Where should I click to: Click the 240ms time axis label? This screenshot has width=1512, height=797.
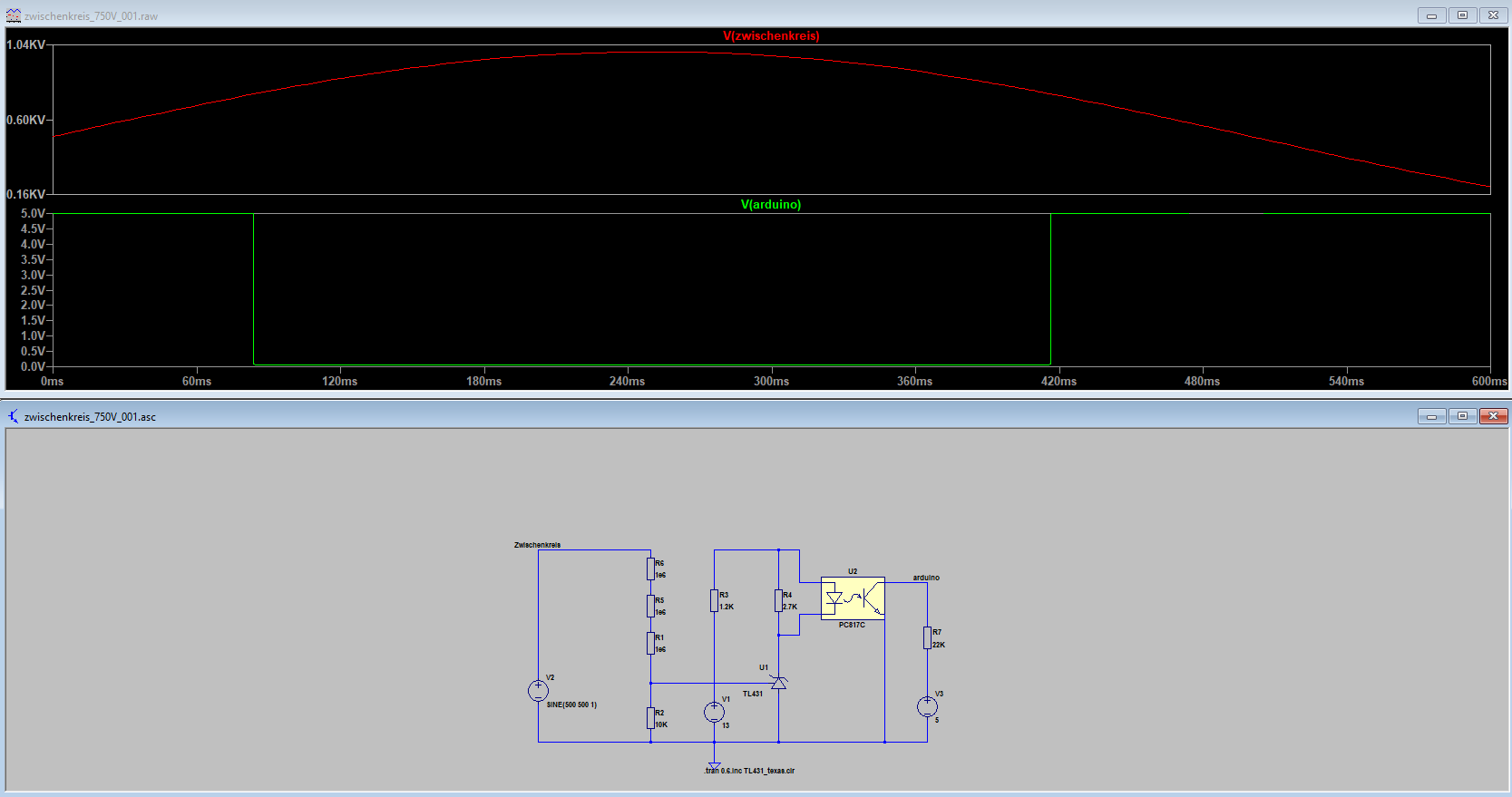pyautogui.click(x=628, y=381)
